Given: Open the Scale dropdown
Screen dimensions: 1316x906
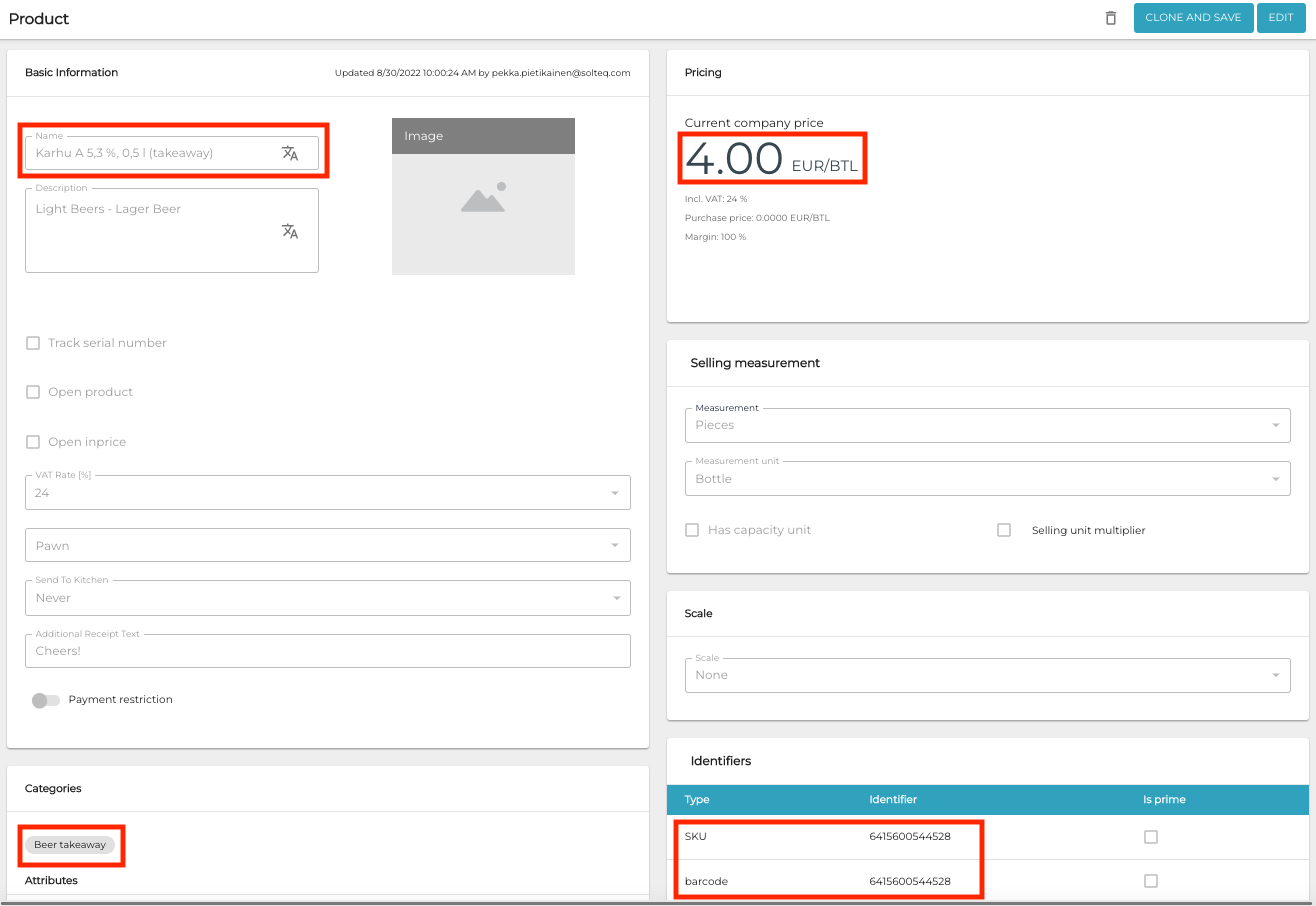Looking at the screenshot, I should tap(987, 675).
